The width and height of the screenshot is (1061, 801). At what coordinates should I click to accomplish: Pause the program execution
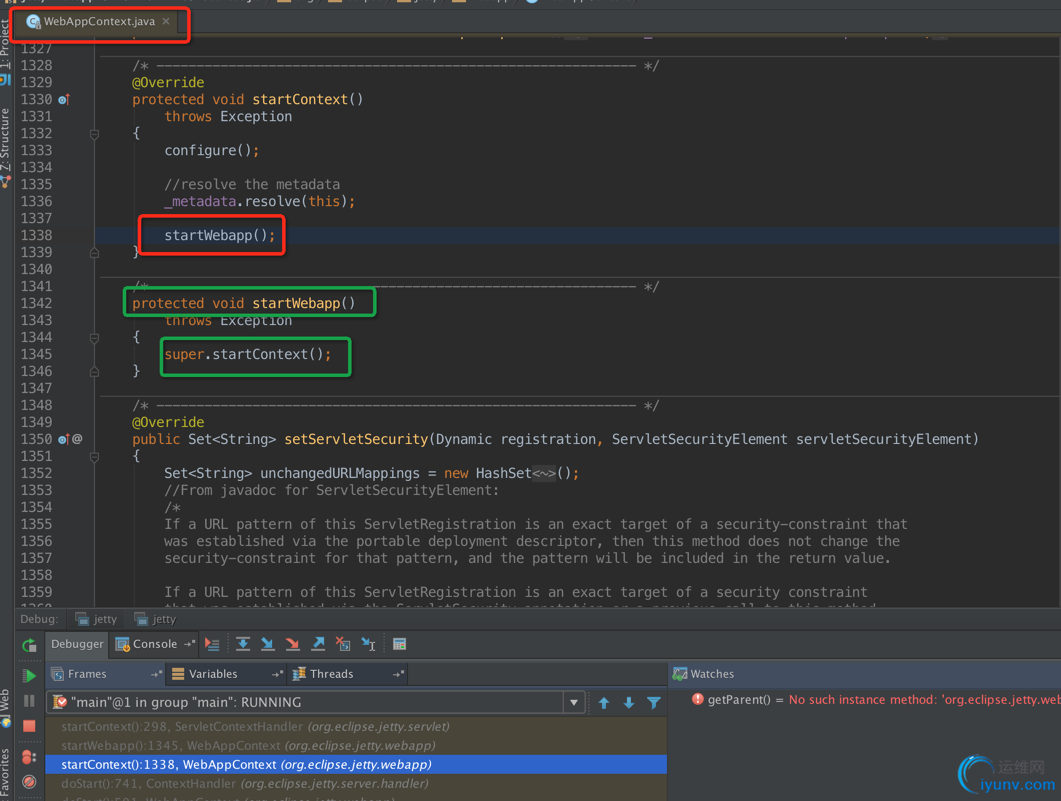29,701
